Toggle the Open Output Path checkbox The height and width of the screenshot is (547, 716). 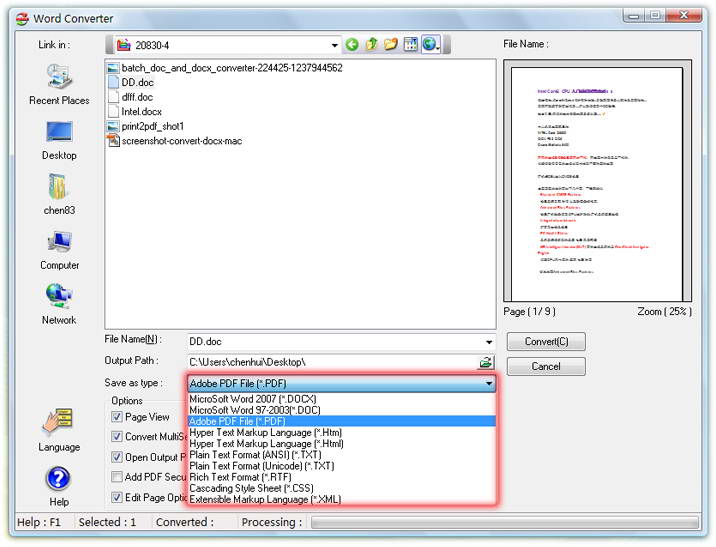(117, 457)
